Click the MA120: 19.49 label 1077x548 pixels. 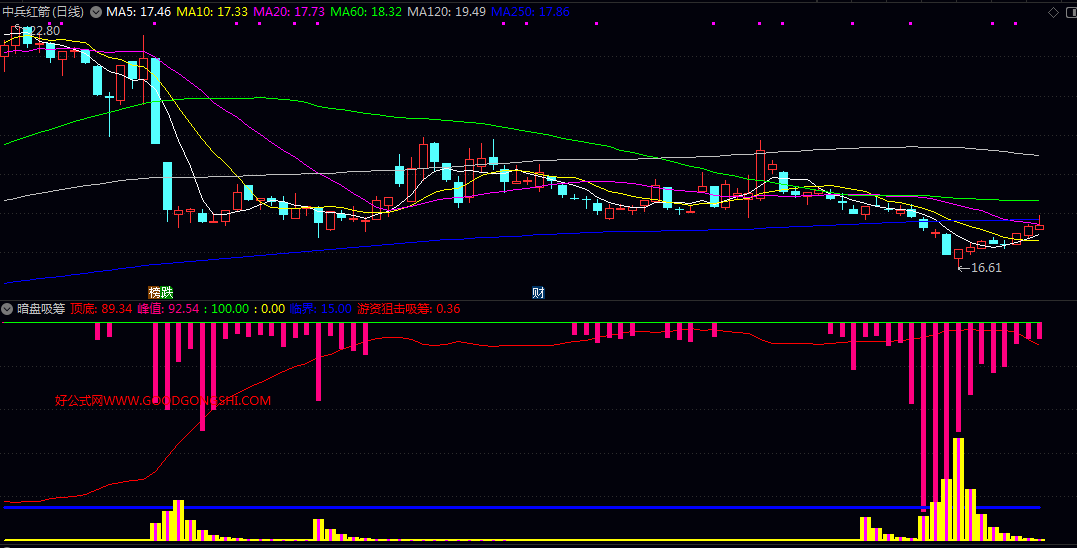(446, 12)
